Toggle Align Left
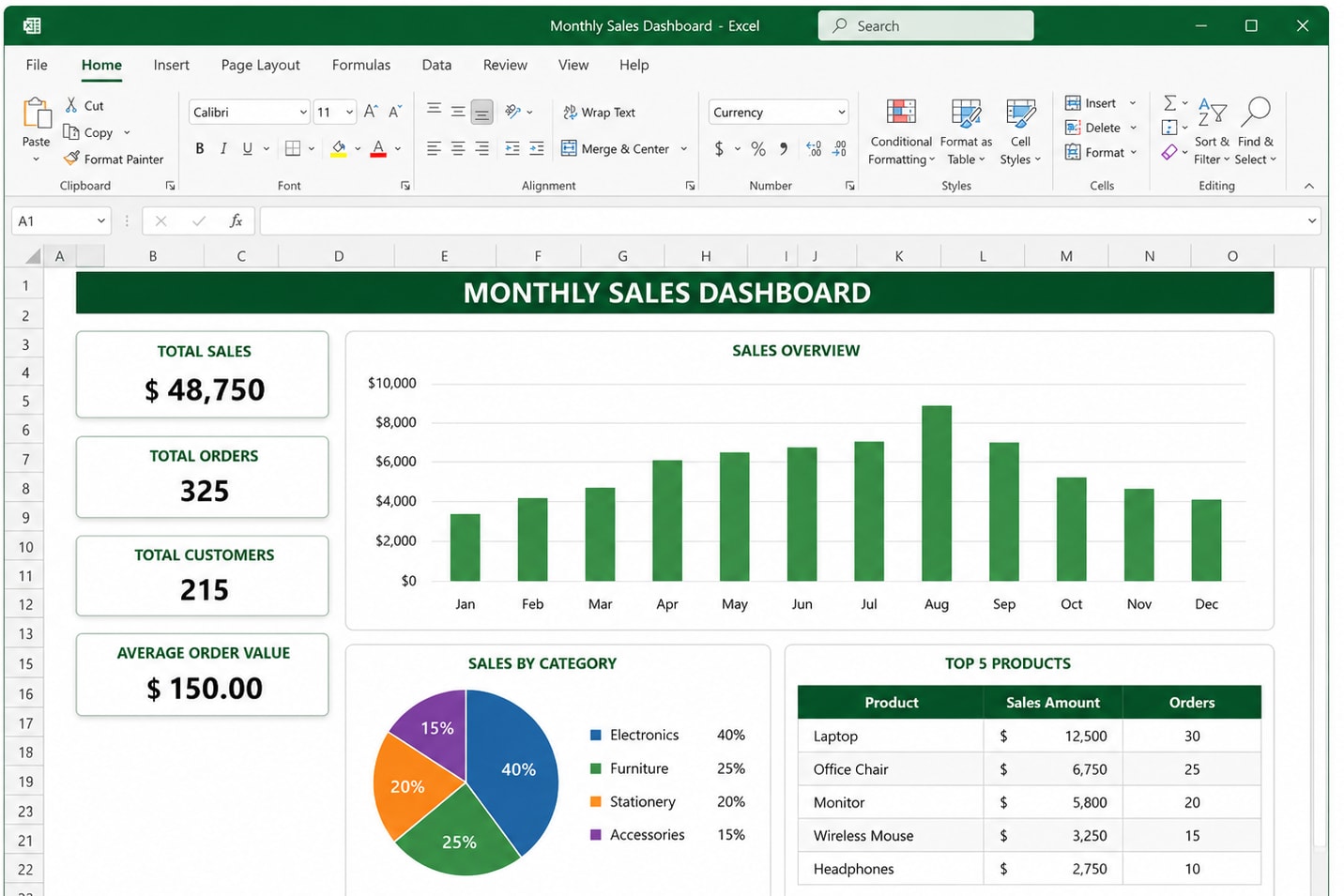The width and height of the screenshot is (1344, 896). 434,148
